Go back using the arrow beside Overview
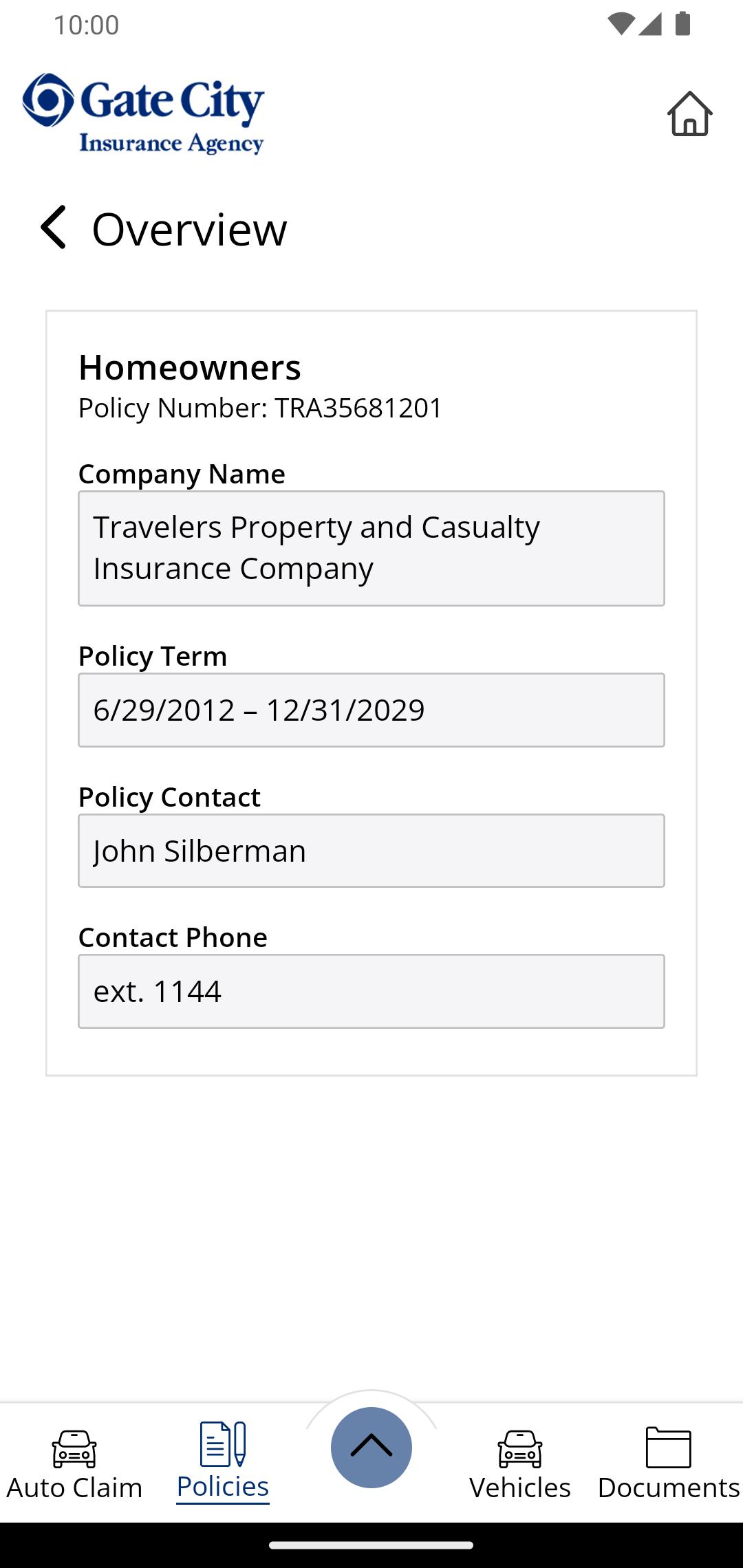 [x=53, y=227]
